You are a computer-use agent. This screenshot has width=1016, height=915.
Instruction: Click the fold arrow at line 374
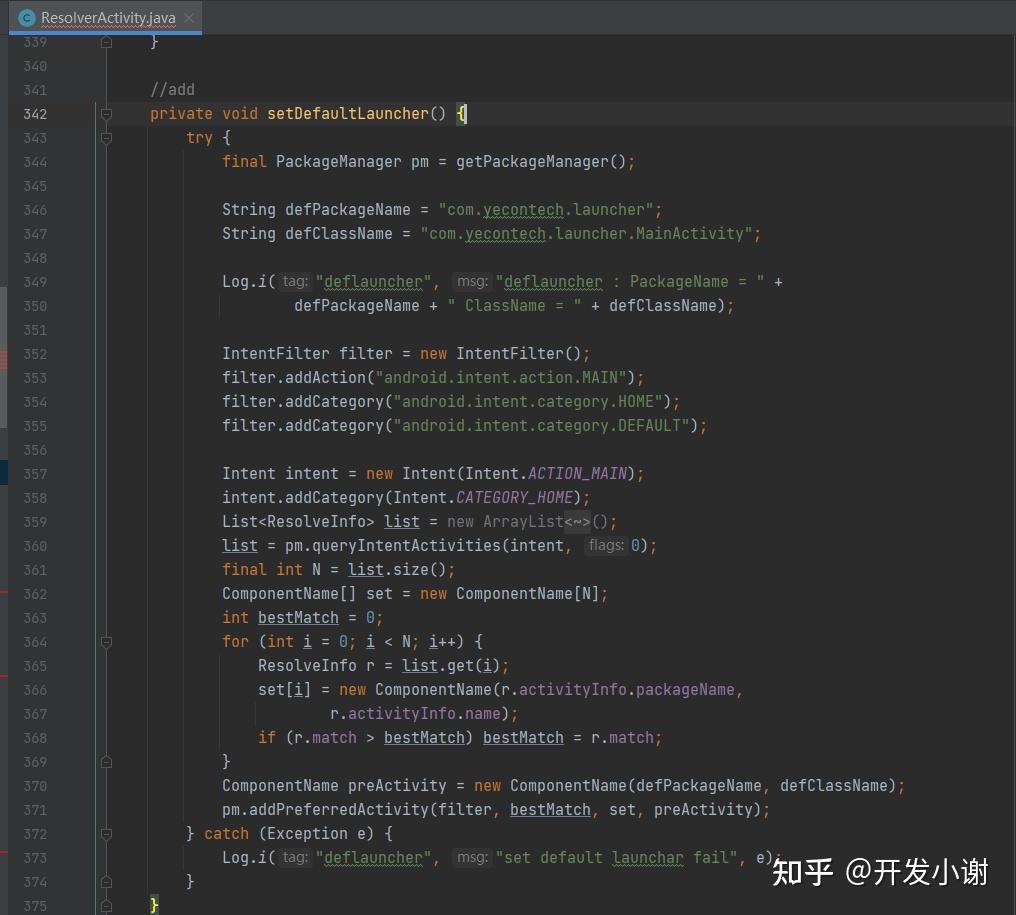pyautogui.click(x=106, y=880)
